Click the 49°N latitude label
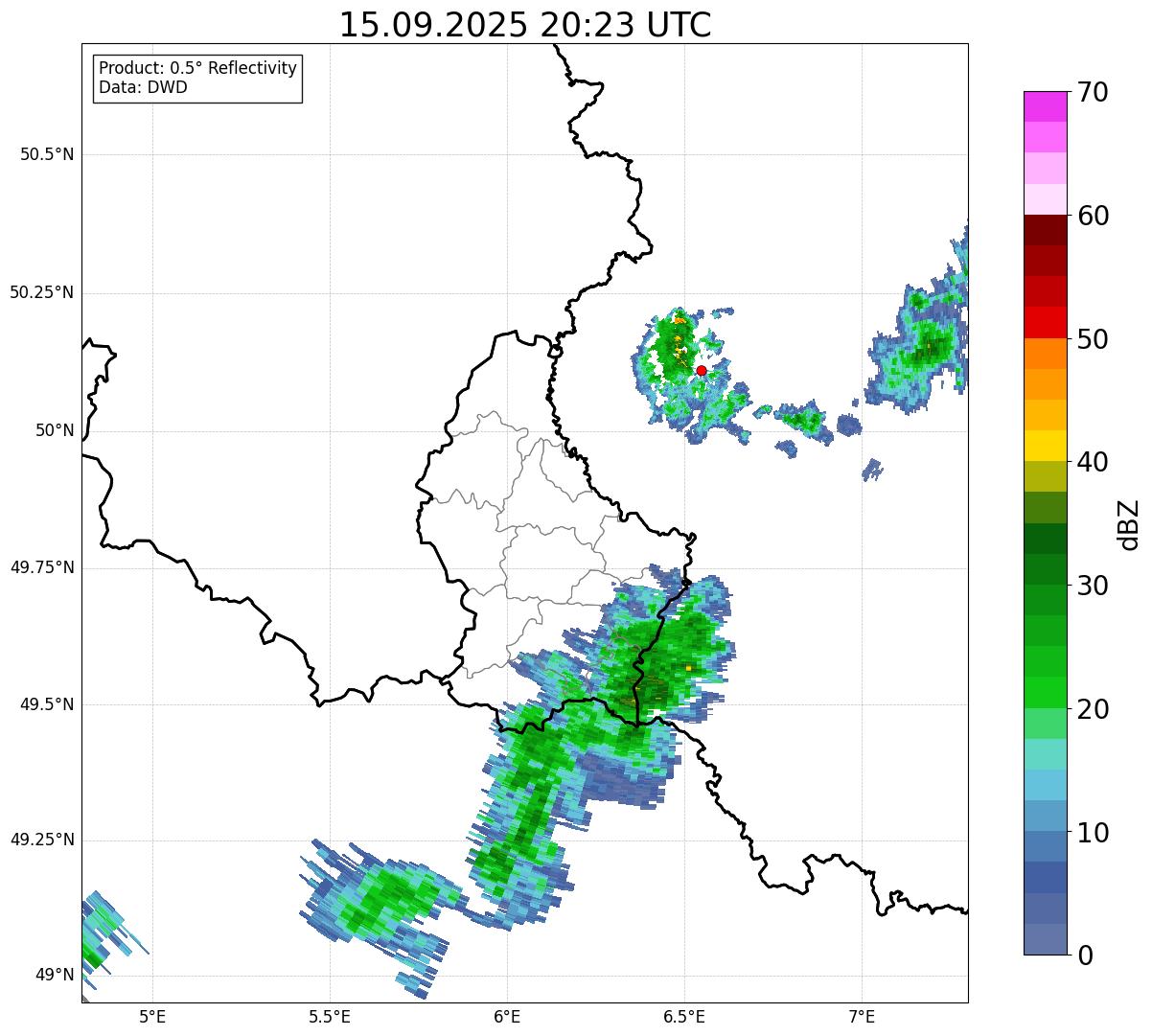1152x1036 pixels. [55, 976]
